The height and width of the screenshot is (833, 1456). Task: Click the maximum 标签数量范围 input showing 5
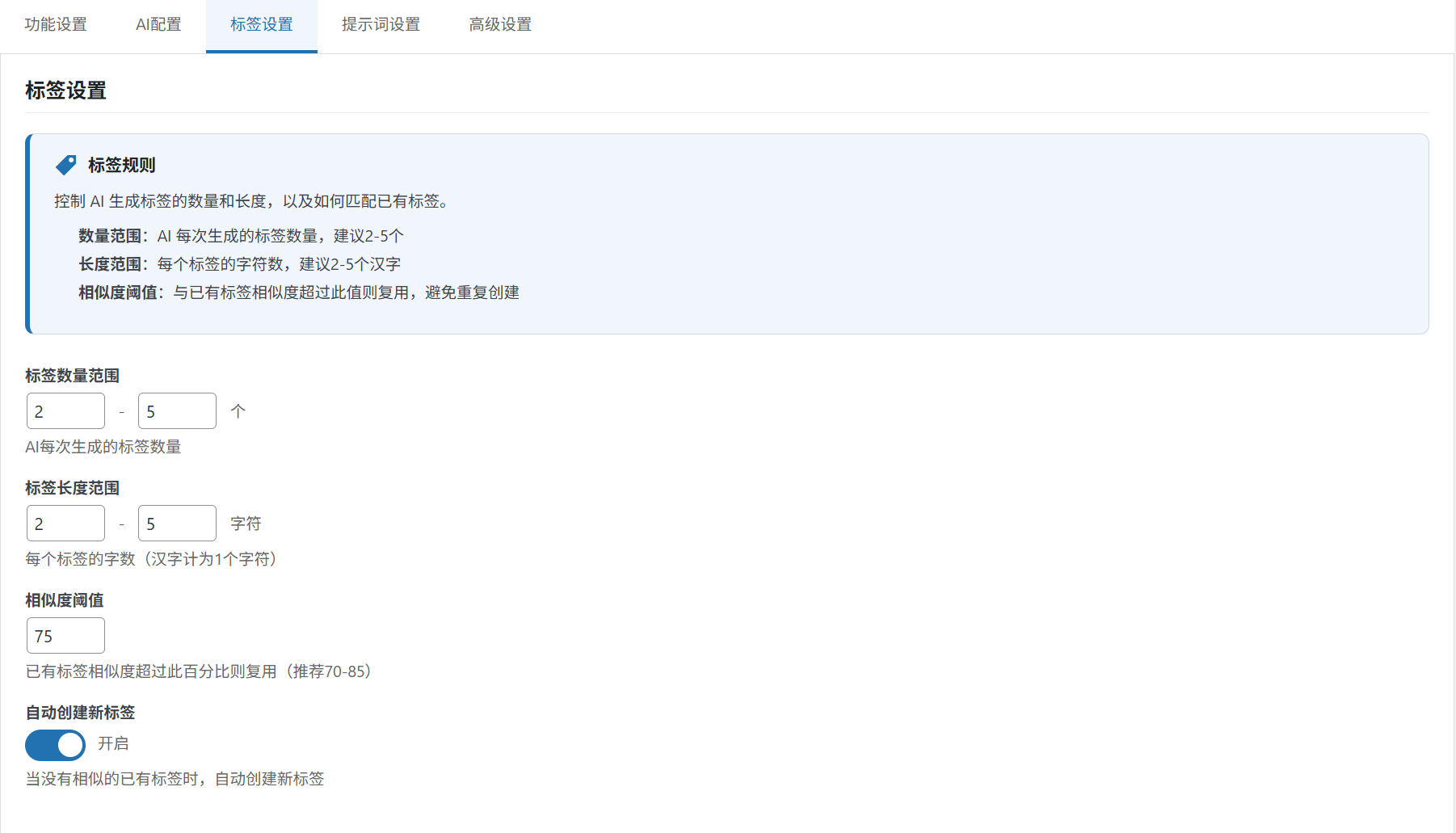177,410
